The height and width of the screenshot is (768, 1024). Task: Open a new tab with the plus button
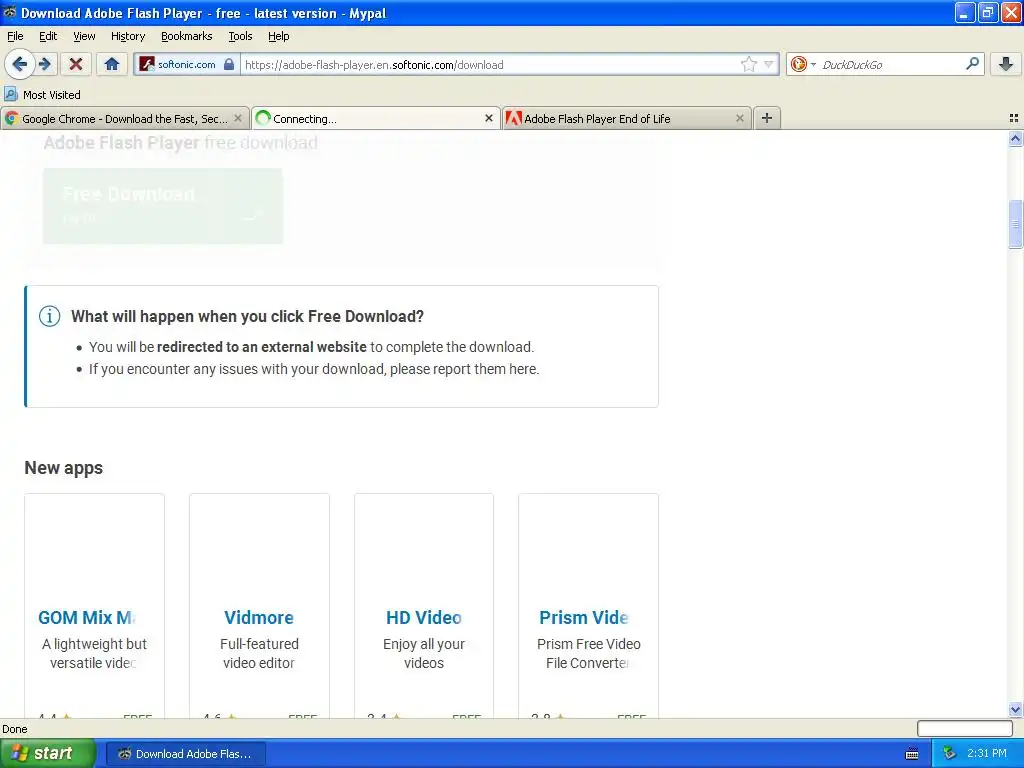click(x=767, y=118)
